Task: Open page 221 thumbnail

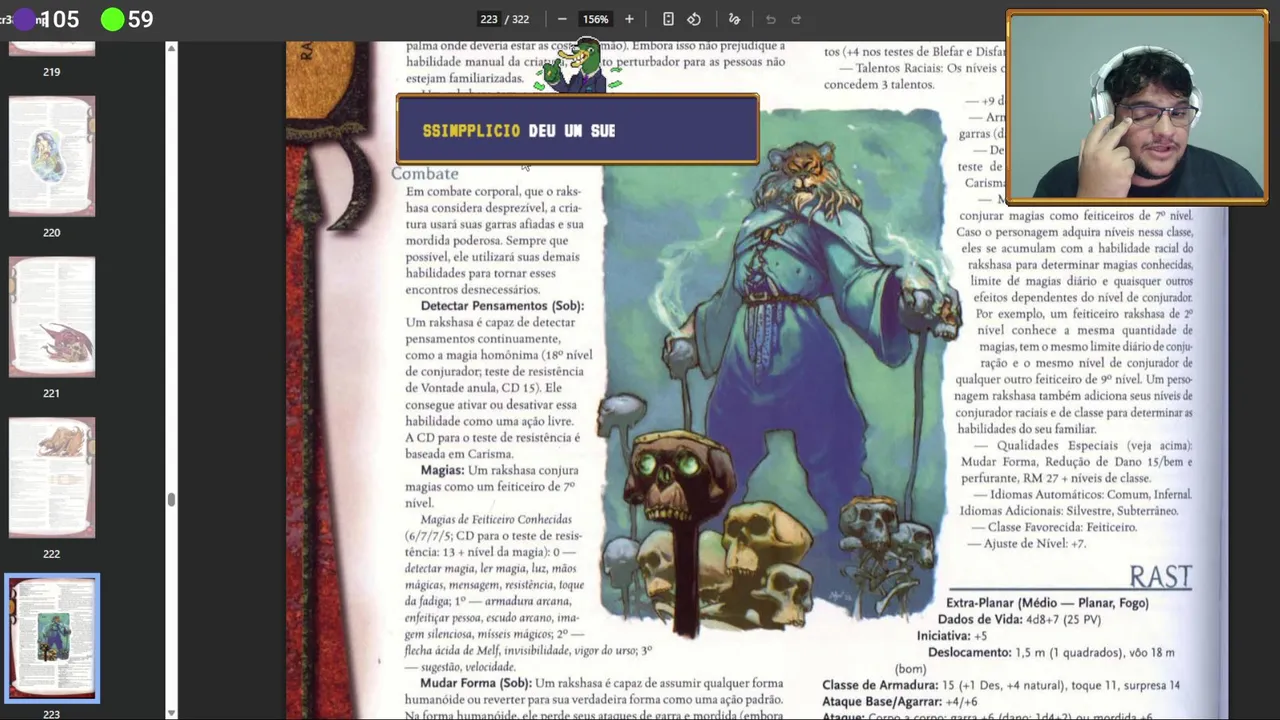Action: click(x=52, y=317)
